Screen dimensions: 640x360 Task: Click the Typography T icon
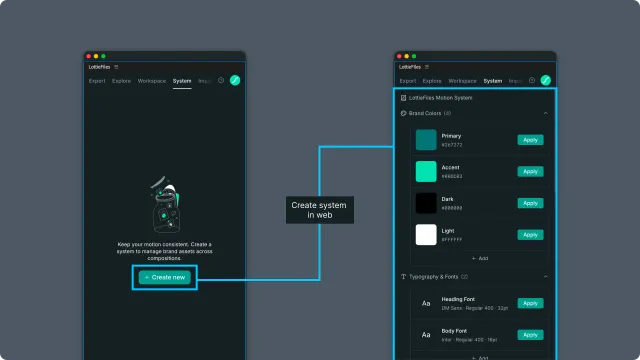click(403, 277)
